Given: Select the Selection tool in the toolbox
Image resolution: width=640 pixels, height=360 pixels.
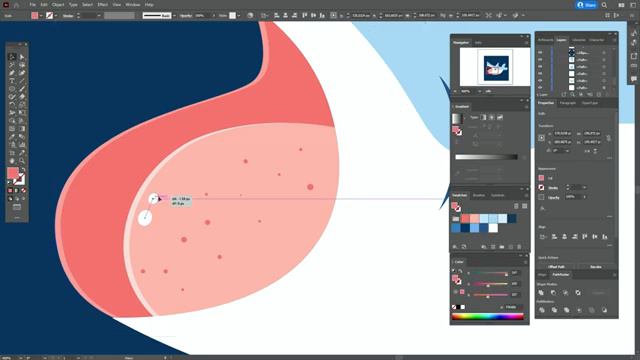Looking at the screenshot, I should [12, 57].
